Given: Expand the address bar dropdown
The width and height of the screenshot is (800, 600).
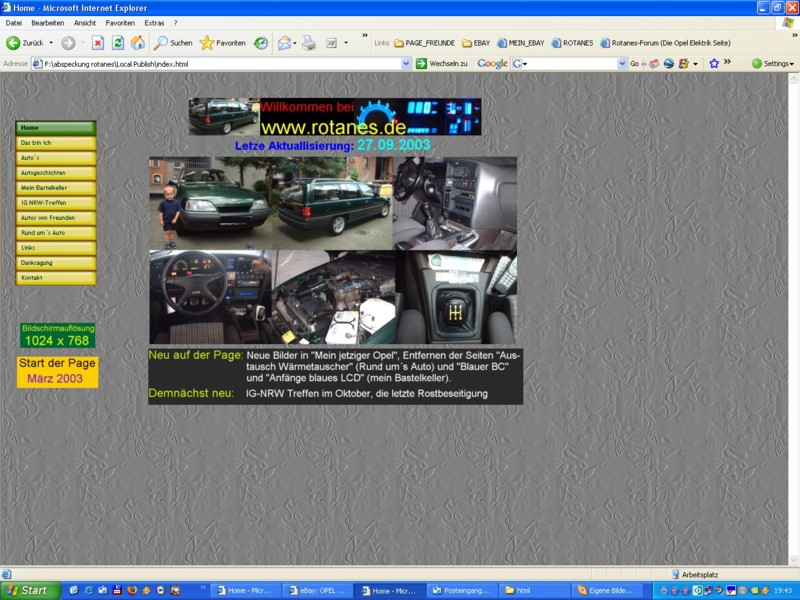Looking at the screenshot, I should click(x=406, y=63).
